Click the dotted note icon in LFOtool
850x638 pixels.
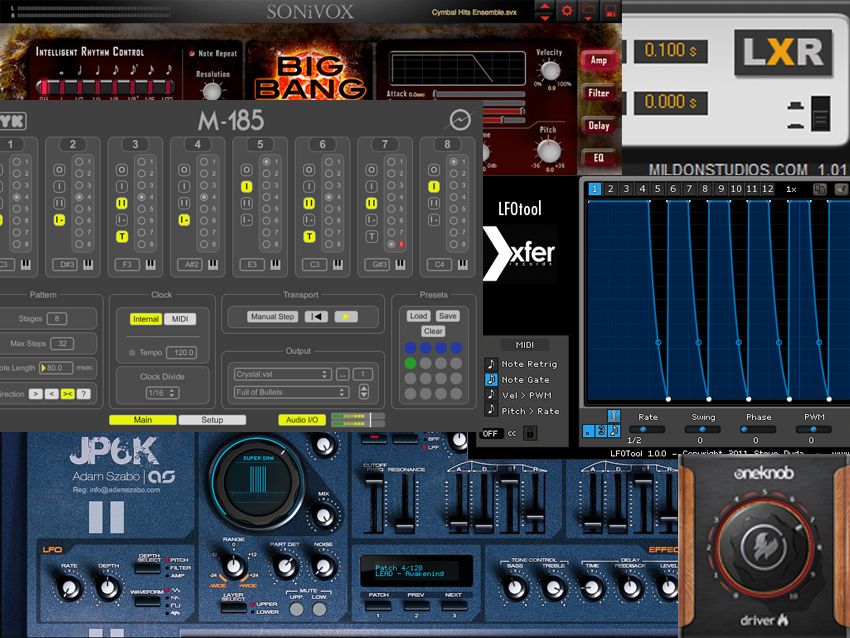point(588,432)
